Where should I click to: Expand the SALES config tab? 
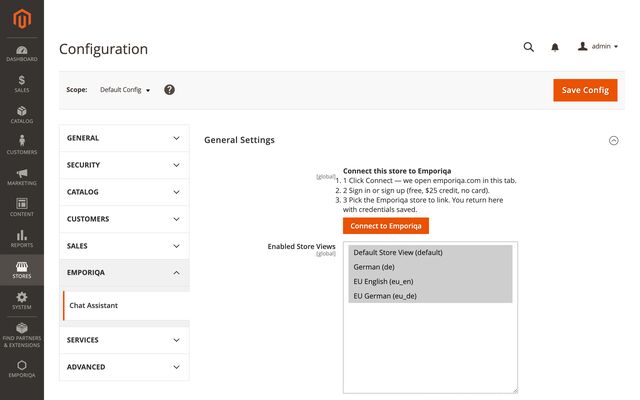[124, 246]
